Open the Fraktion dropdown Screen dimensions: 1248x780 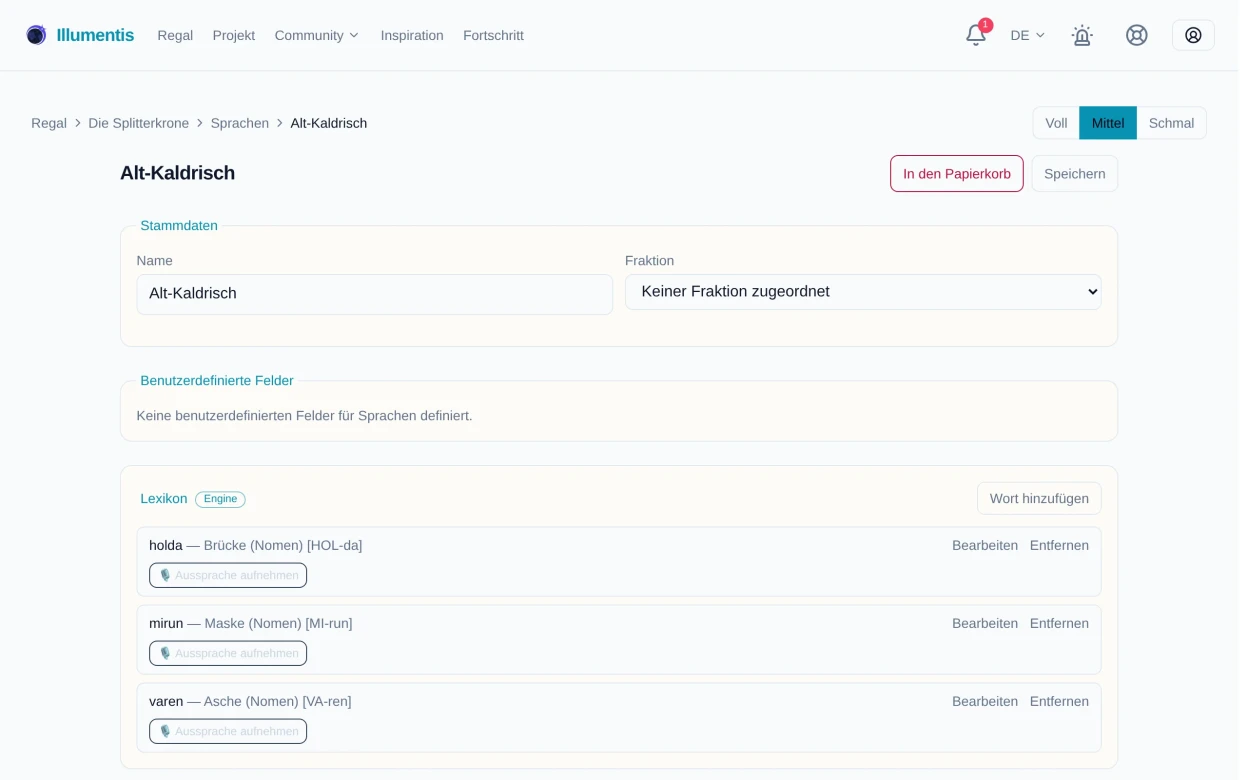[863, 292]
